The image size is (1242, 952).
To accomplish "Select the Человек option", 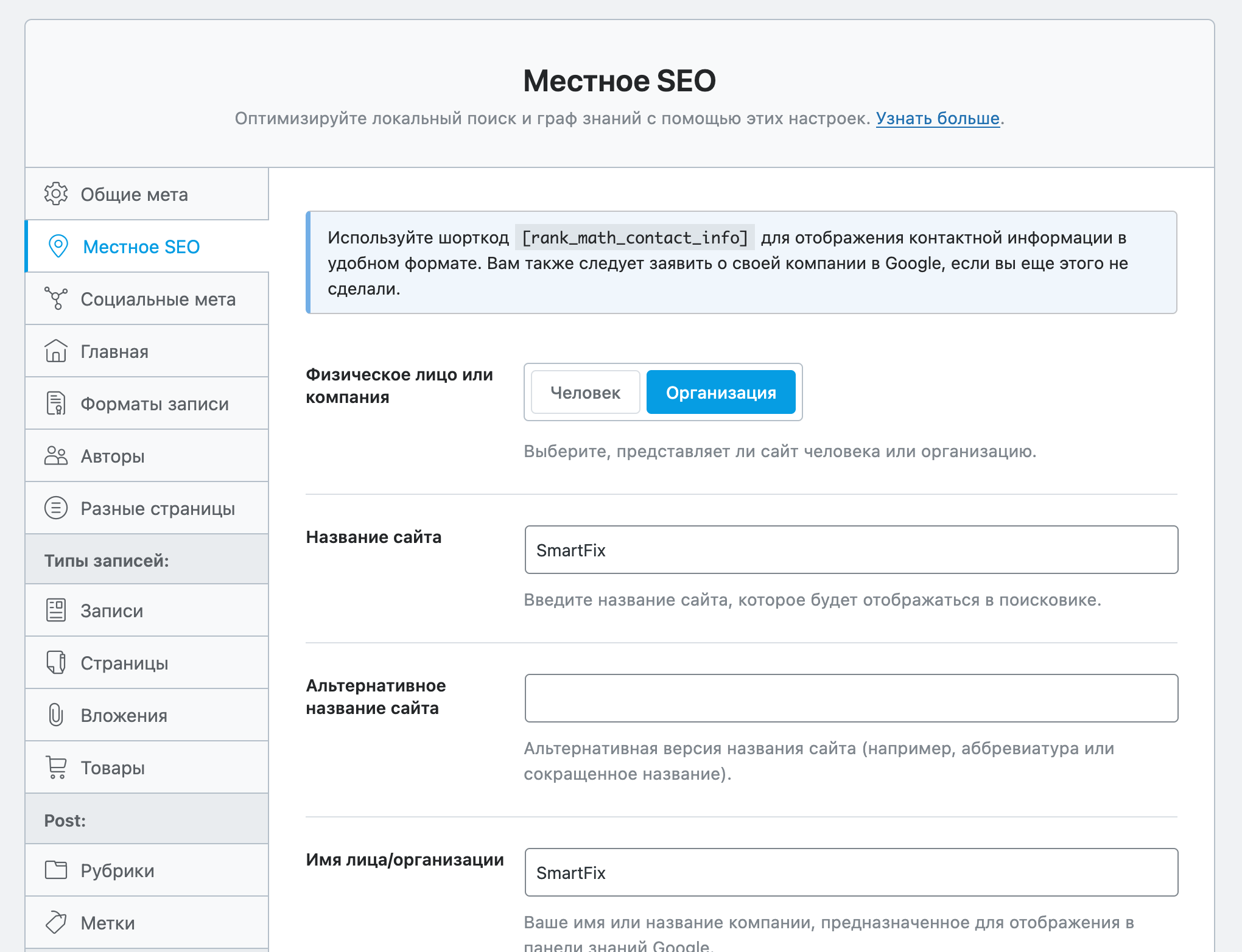I will (x=585, y=393).
